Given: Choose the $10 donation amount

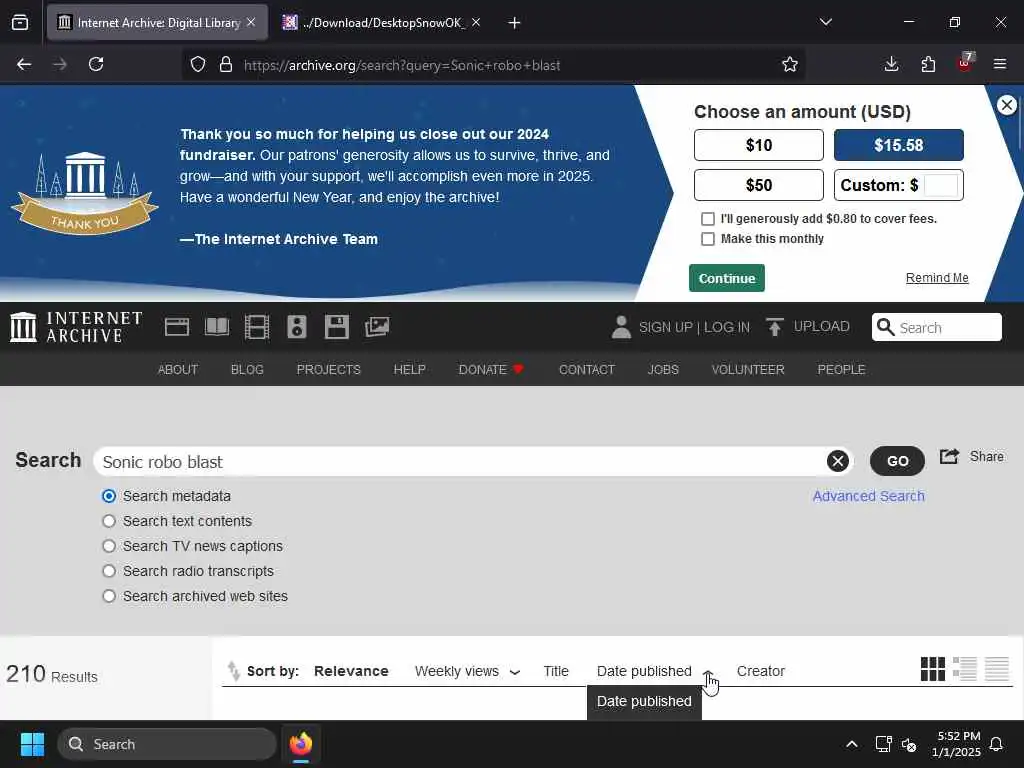Looking at the screenshot, I should click(758, 145).
